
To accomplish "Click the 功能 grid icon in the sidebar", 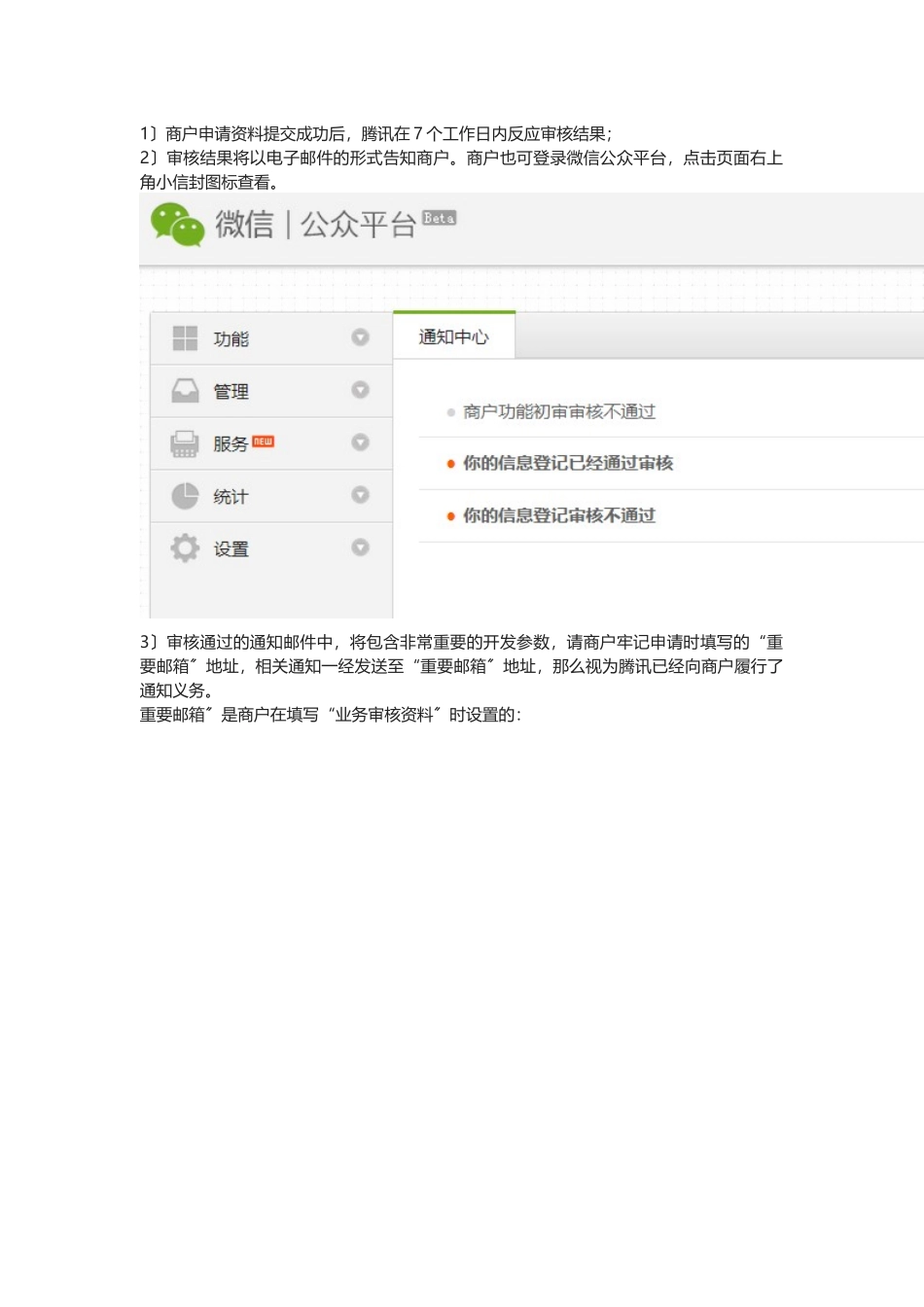I will pyautogui.click(x=185, y=338).
